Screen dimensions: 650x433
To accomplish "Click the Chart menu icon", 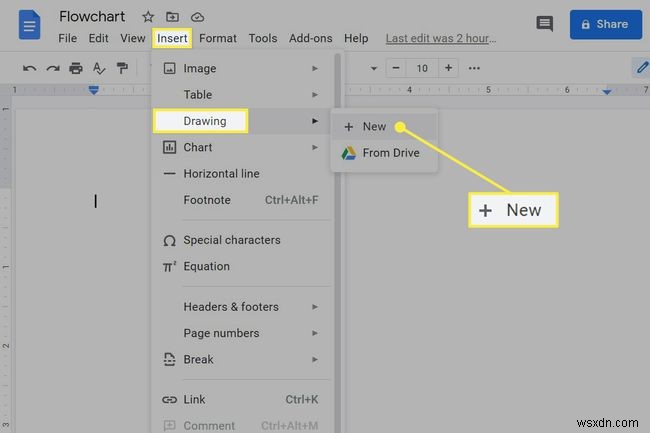I will point(170,147).
